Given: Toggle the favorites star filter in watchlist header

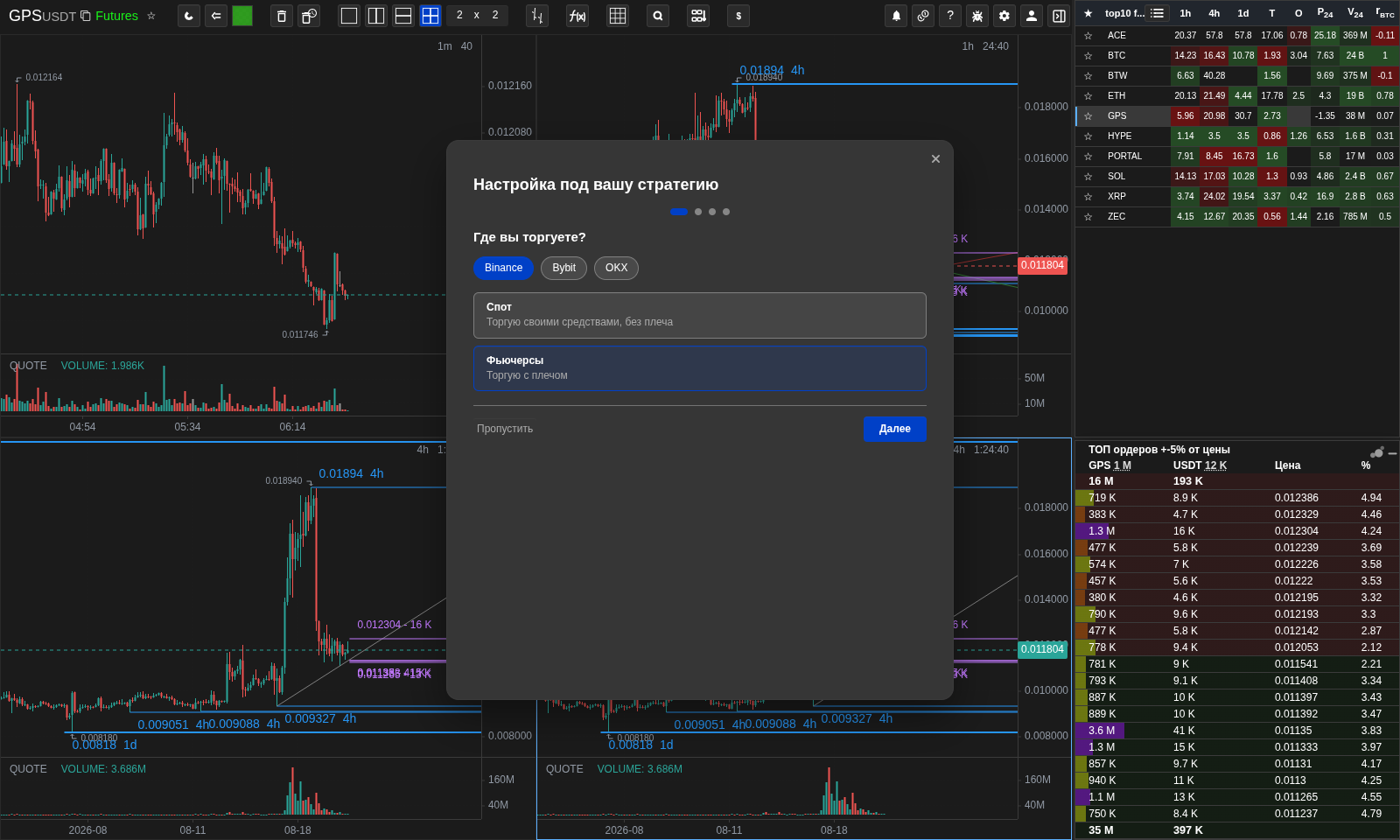Looking at the screenshot, I should pyautogui.click(x=1088, y=13).
